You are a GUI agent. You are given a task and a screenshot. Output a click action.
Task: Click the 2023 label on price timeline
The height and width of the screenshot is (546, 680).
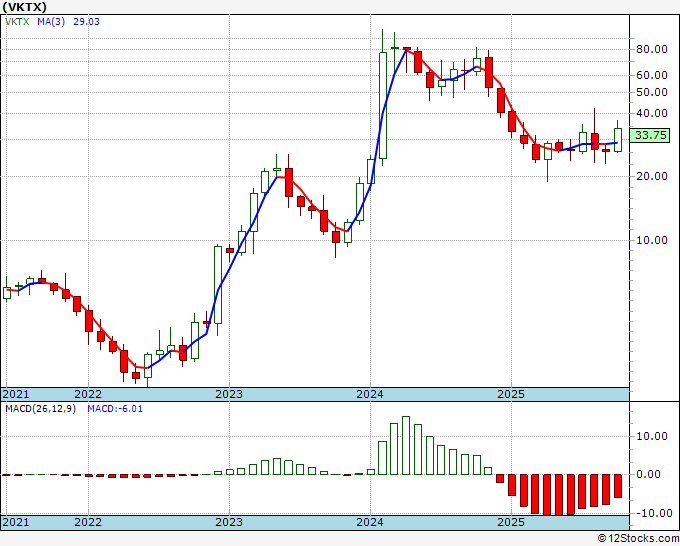point(229,394)
